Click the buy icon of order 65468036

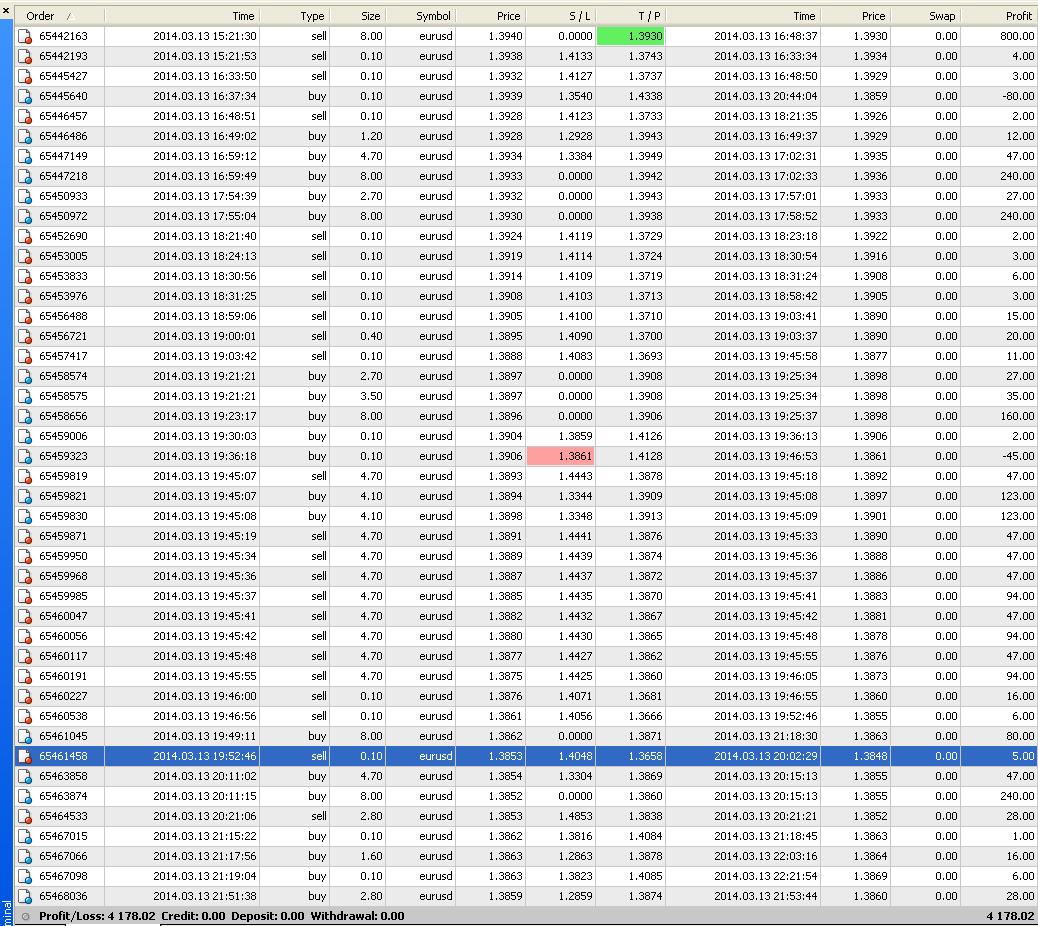coord(24,896)
